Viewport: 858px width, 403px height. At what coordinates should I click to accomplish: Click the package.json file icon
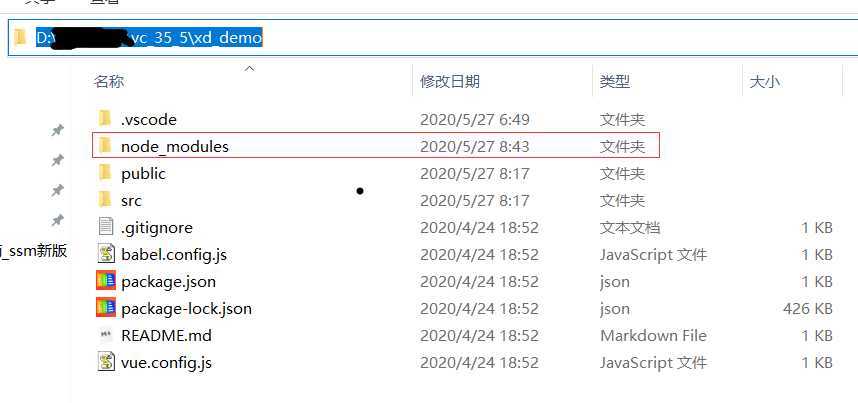tap(106, 281)
